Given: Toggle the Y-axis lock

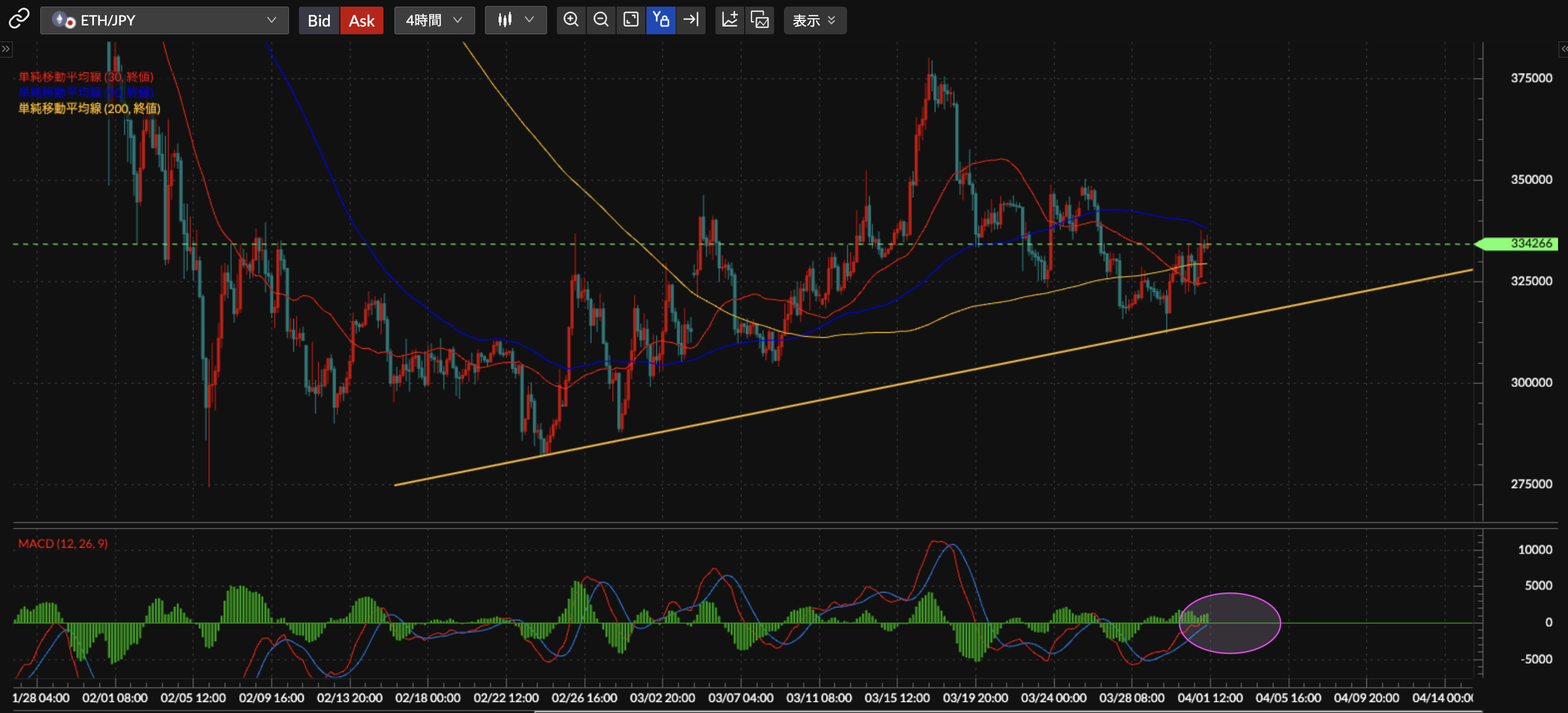Looking at the screenshot, I should click(661, 20).
